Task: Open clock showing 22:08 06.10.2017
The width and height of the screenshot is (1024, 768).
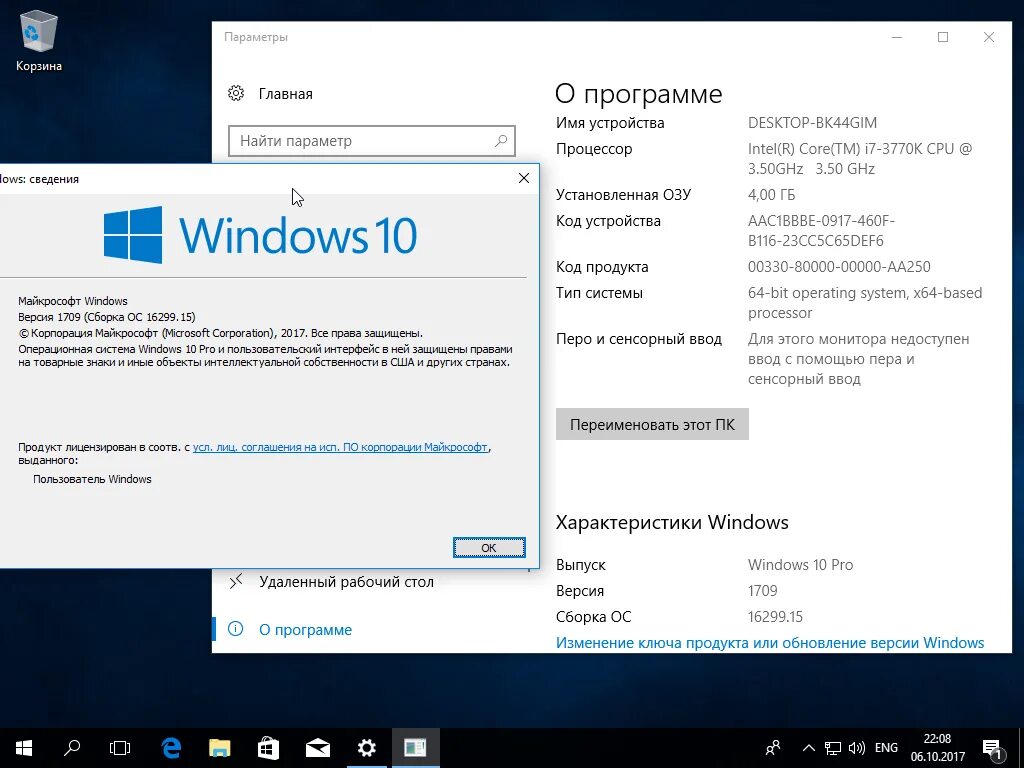Action: click(937, 748)
